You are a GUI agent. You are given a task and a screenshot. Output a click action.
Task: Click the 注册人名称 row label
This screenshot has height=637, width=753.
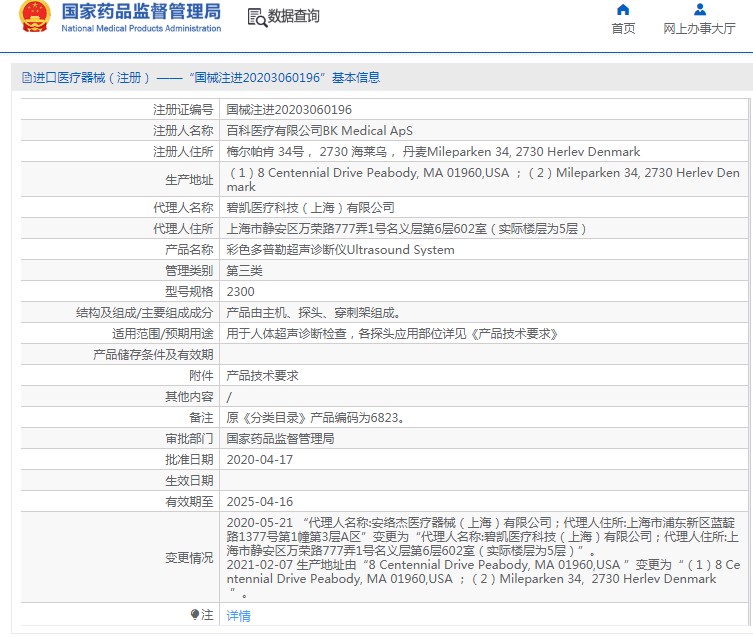coord(183,131)
